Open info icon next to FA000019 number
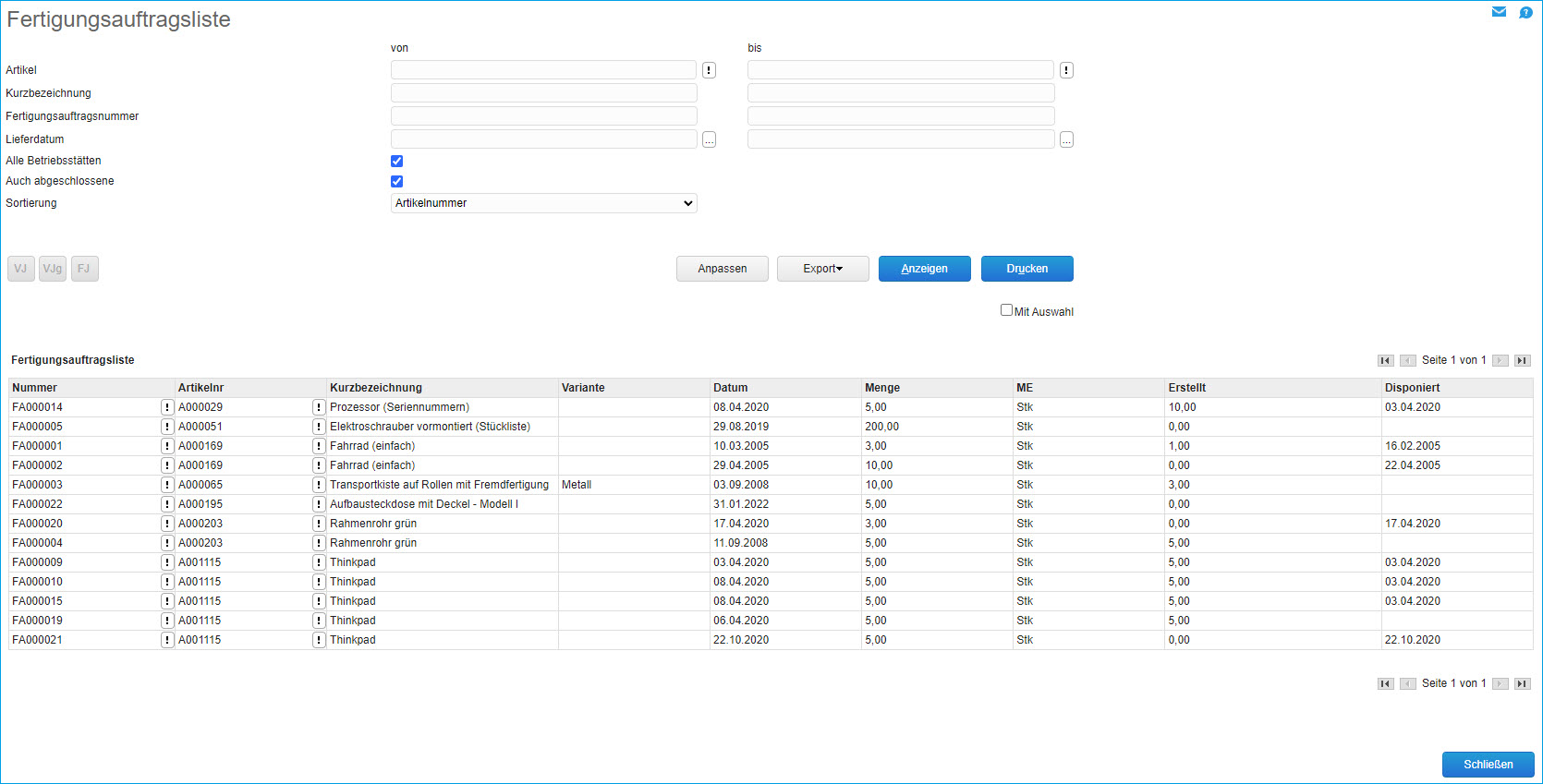This screenshot has width=1543, height=784. (x=167, y=621)
